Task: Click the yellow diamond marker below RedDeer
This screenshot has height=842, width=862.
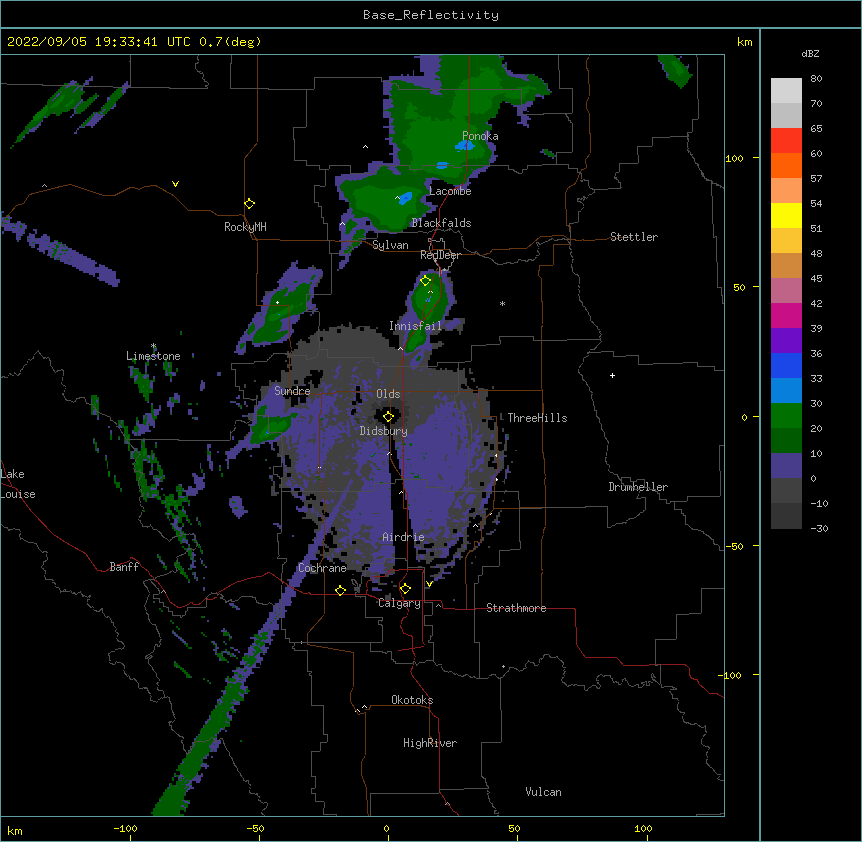Action: point(426,281)
